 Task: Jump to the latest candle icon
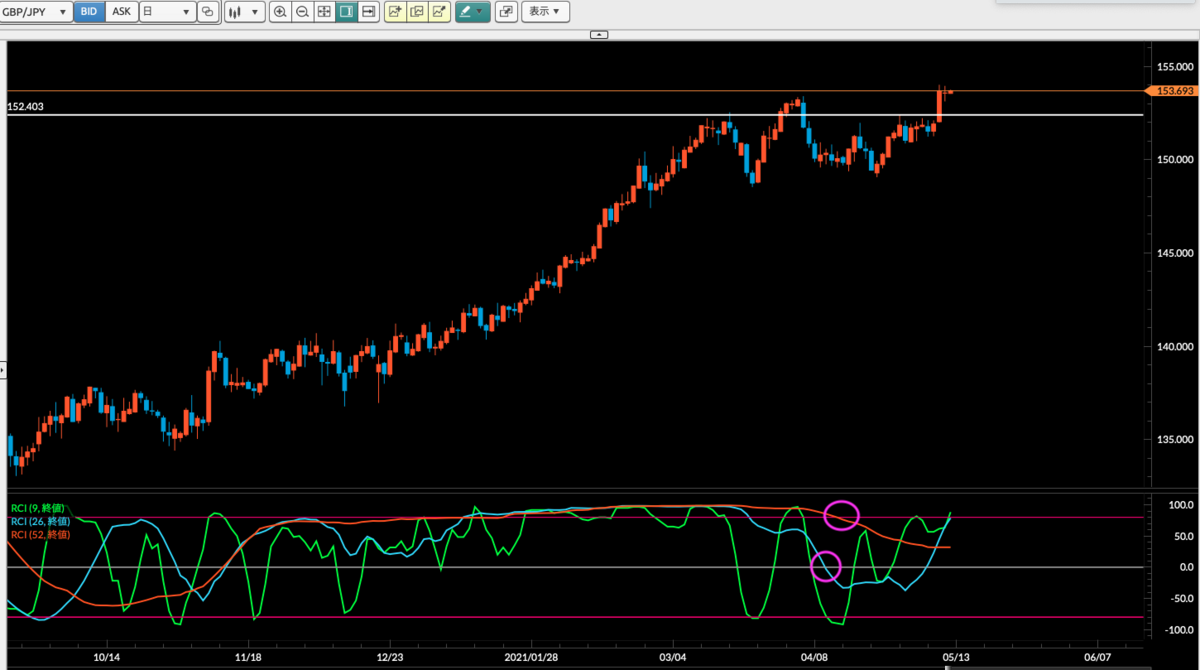[x=369, y=12]
